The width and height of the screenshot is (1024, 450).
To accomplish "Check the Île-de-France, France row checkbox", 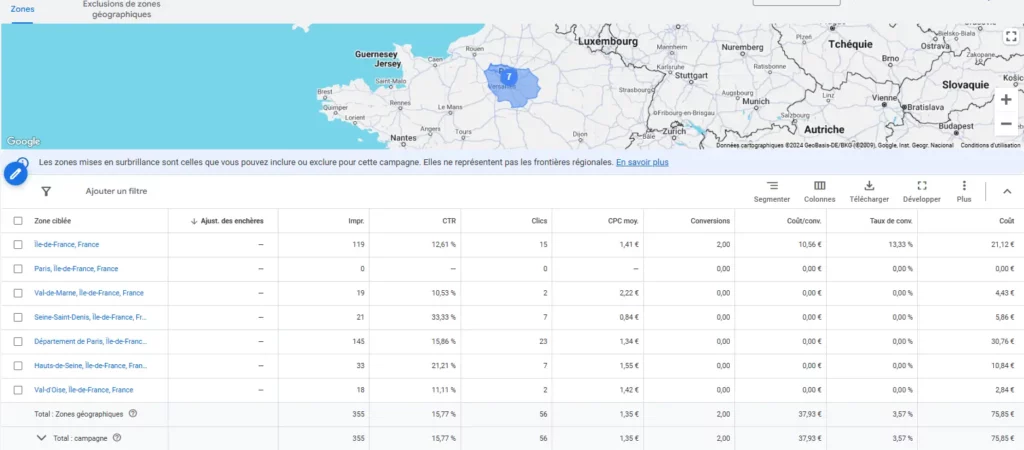I will (x=18, y=244).
